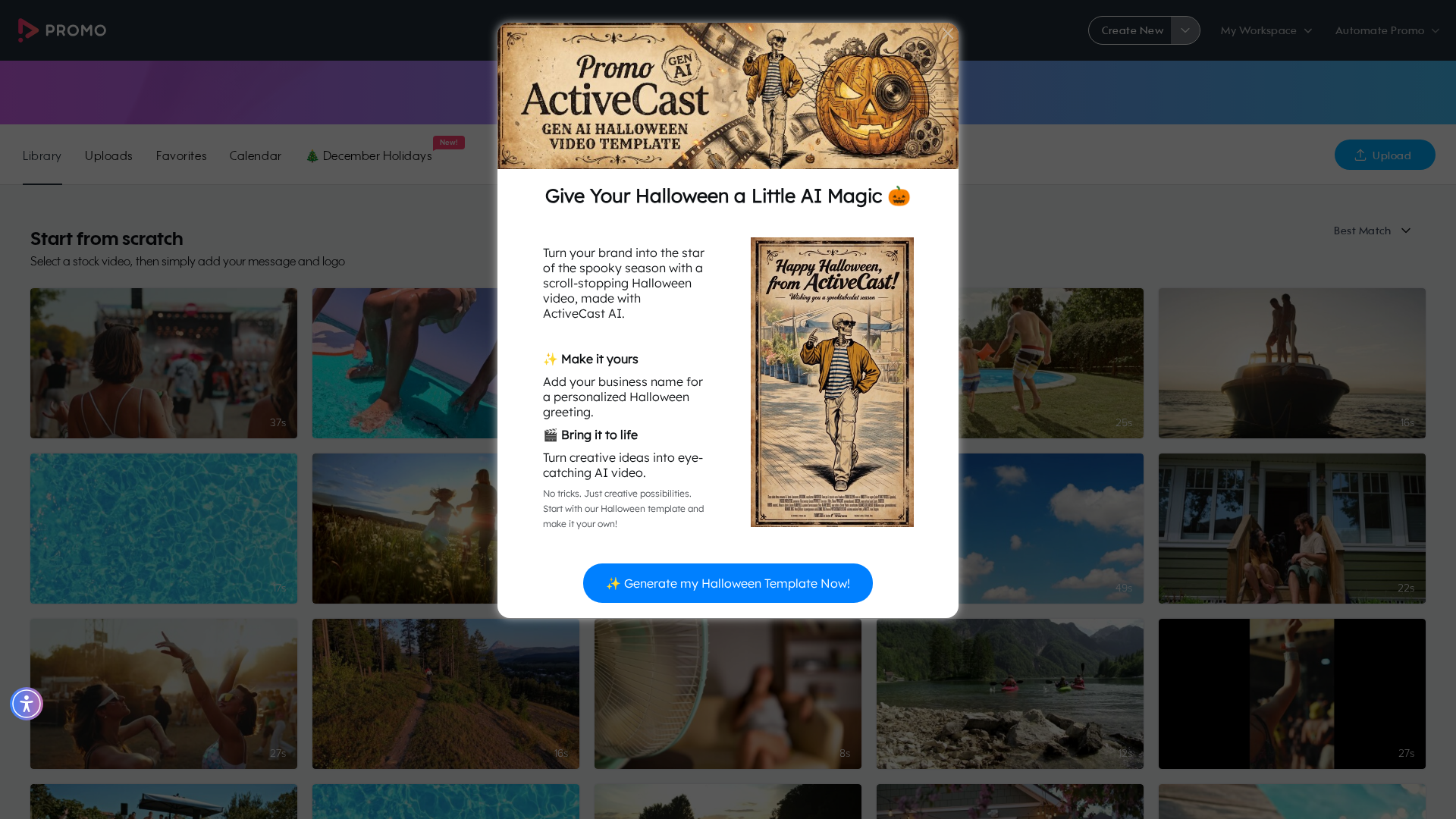Open the Favorites tab

tap(181, 155)
